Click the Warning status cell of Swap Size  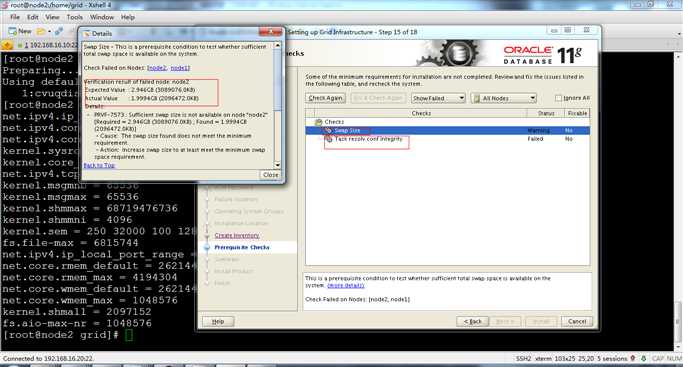[x=538, y=130]
